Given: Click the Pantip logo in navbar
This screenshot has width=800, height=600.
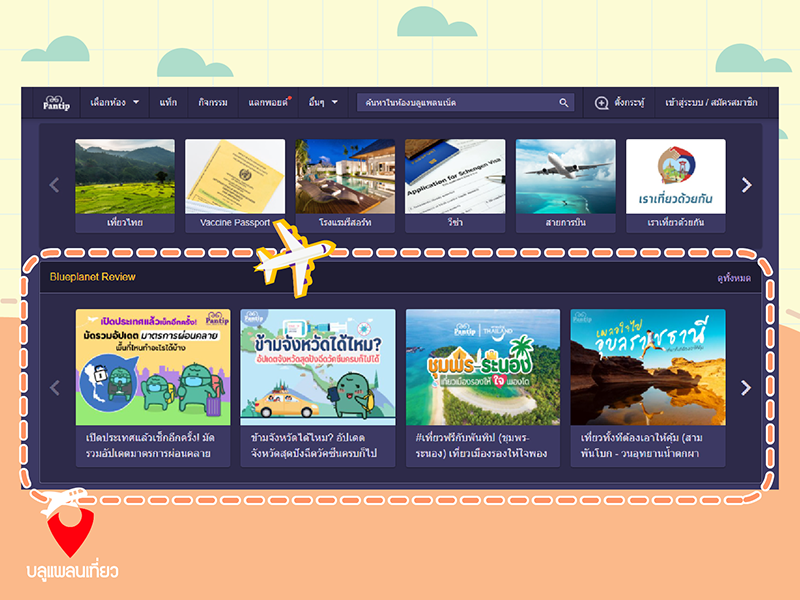Looking at the screenshot, I should [x=56, y=103].
